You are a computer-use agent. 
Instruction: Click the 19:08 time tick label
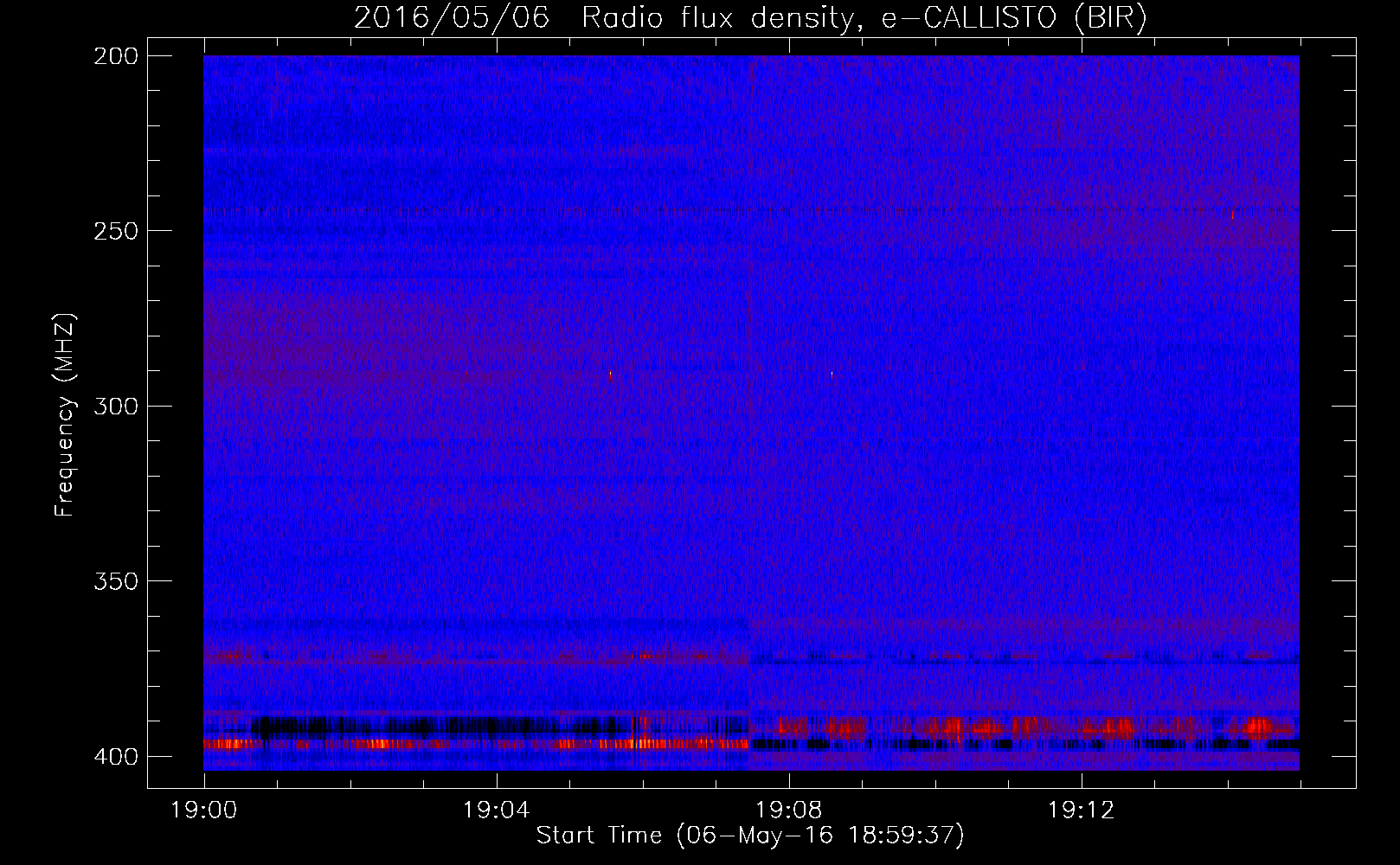789,811
